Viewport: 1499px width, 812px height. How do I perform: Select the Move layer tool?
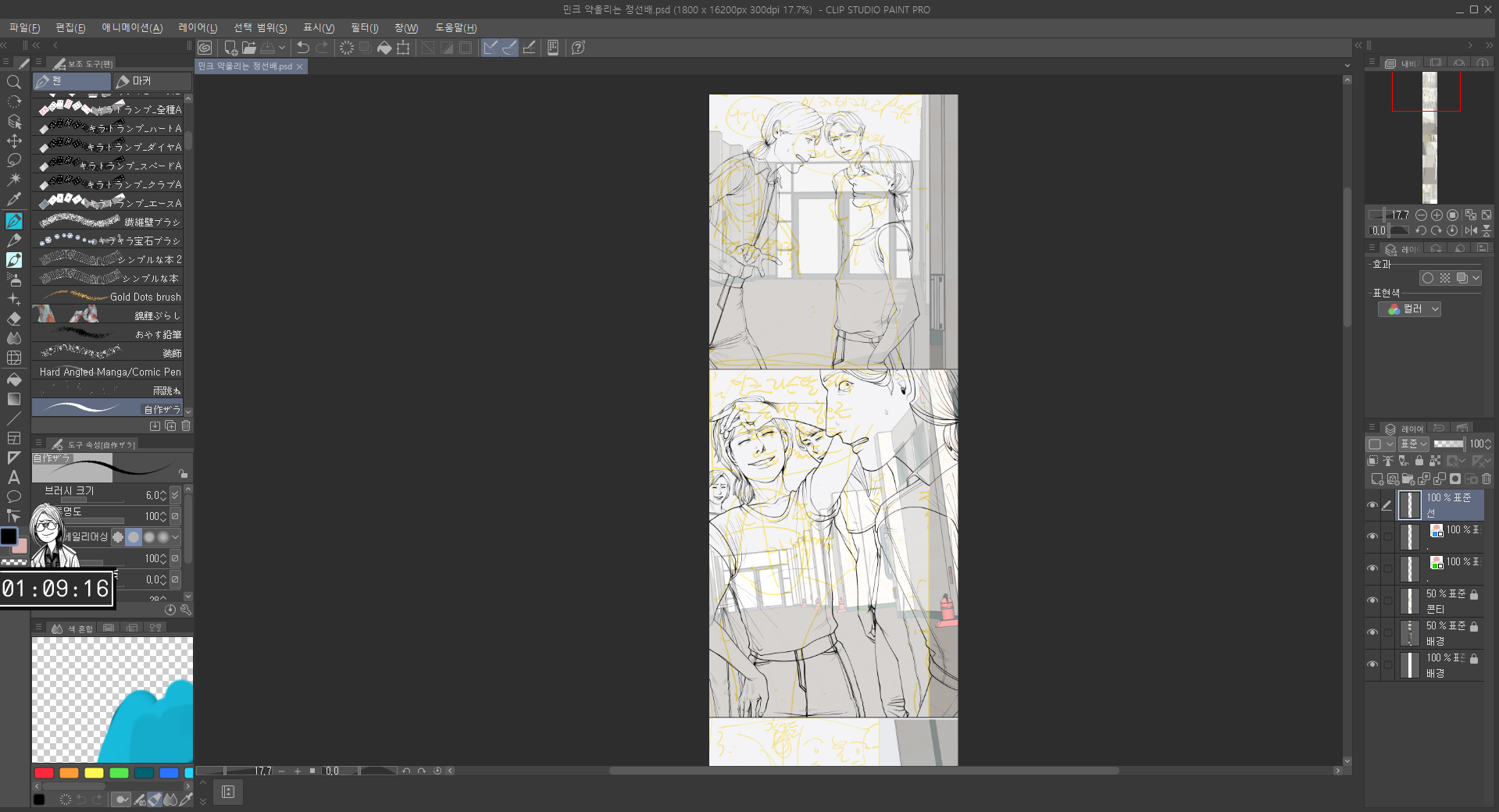pyautogui.click(x=14, y=141)
